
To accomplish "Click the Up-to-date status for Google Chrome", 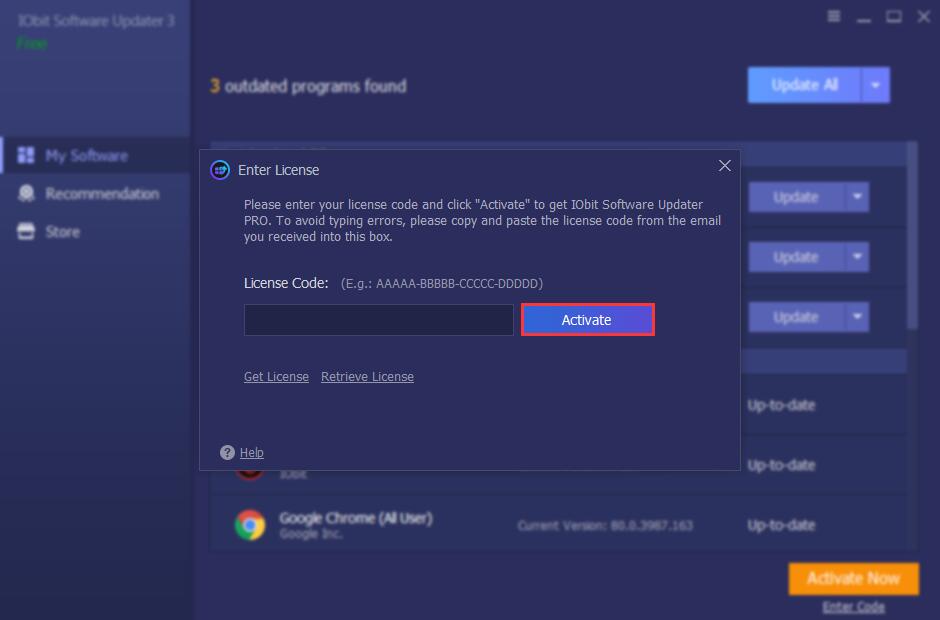I will tap(781, 525).
